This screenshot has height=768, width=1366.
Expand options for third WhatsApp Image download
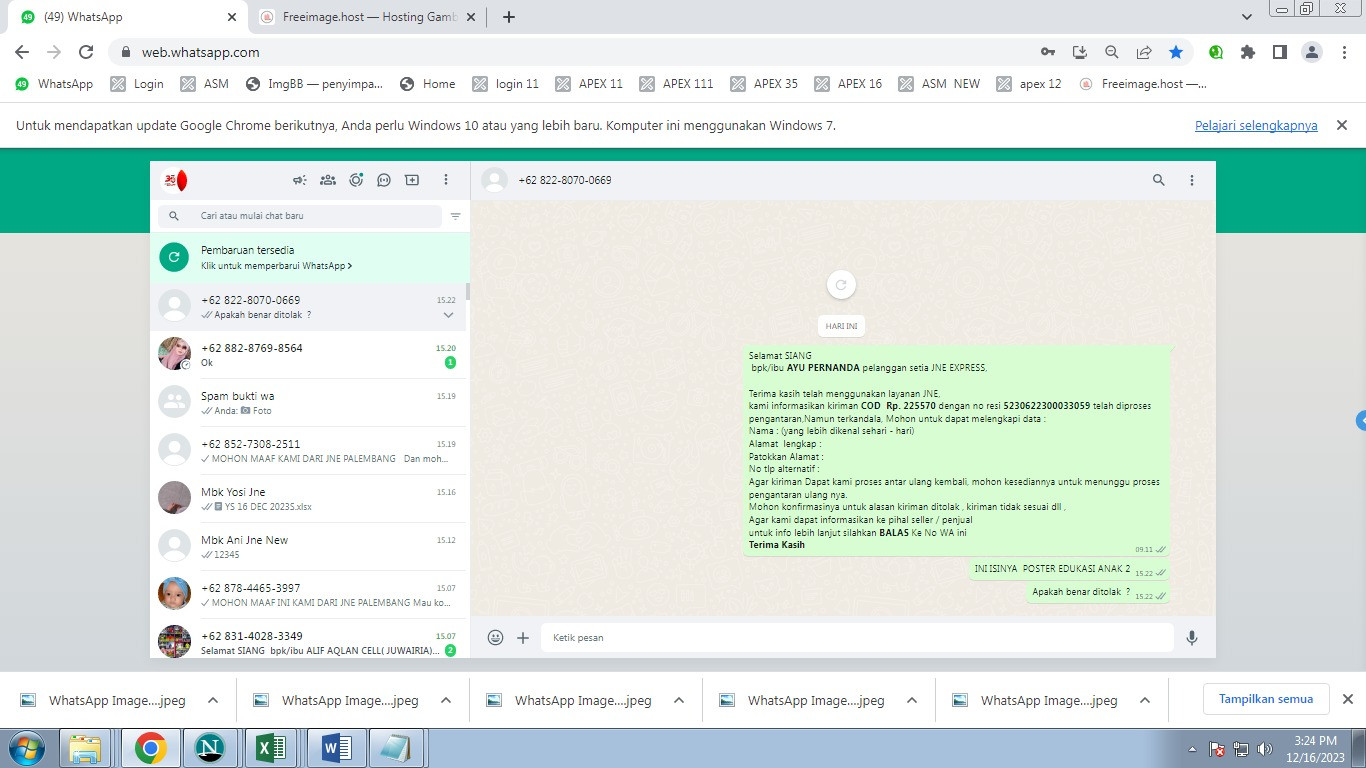point(679,701)
